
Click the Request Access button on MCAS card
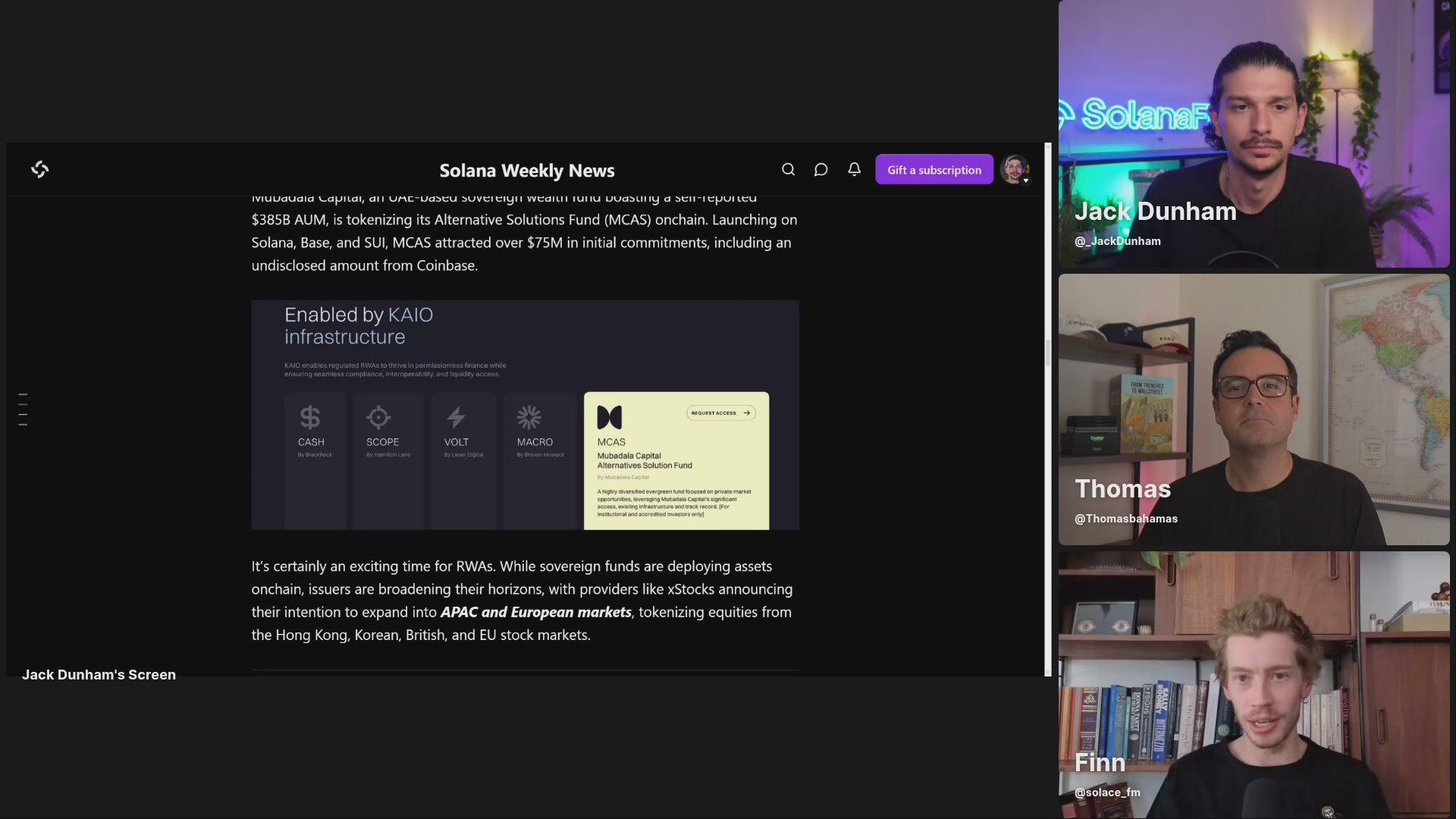click(721, 413)
